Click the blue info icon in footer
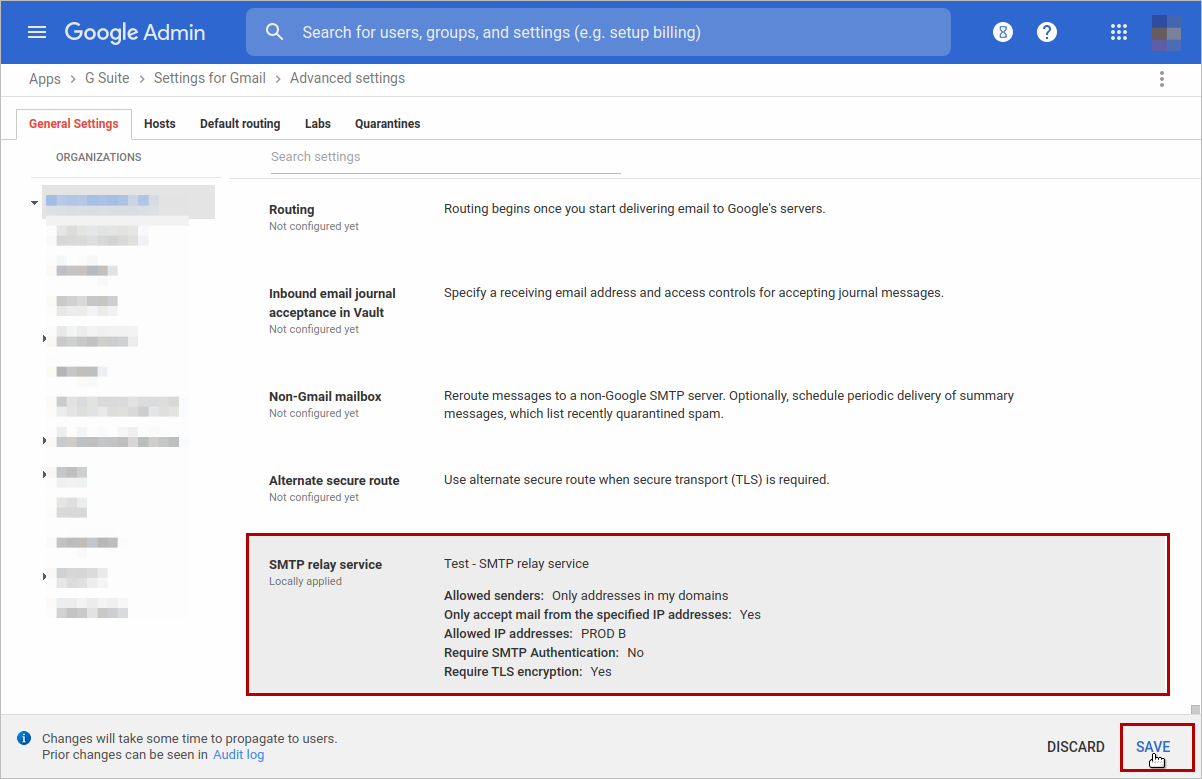The image size is (1202, 779). [24, 739]
